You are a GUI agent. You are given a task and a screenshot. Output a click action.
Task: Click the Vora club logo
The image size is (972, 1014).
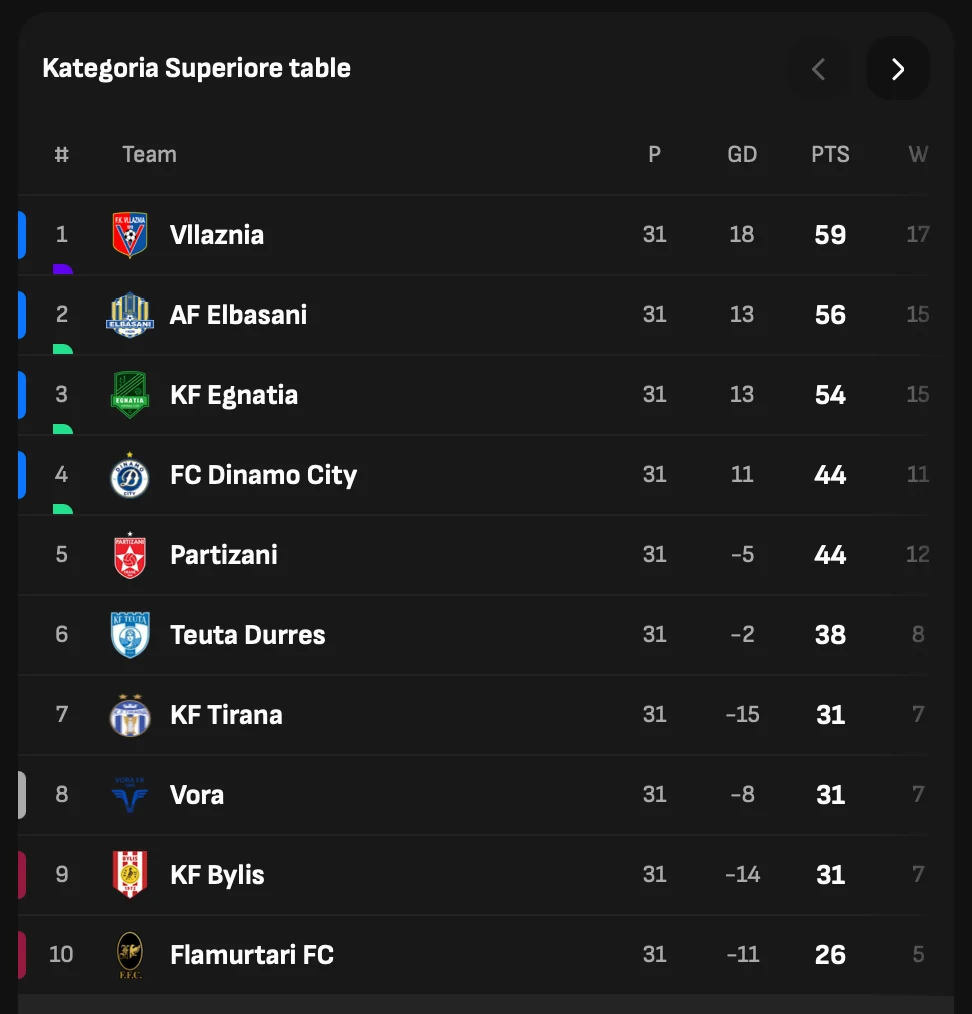coord(130,795)
